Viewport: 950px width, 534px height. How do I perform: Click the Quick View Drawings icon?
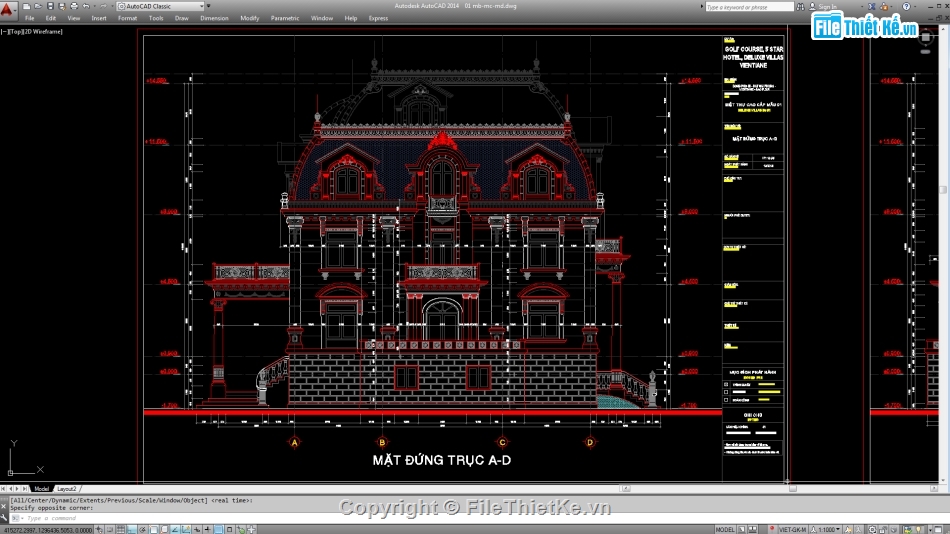752,530
